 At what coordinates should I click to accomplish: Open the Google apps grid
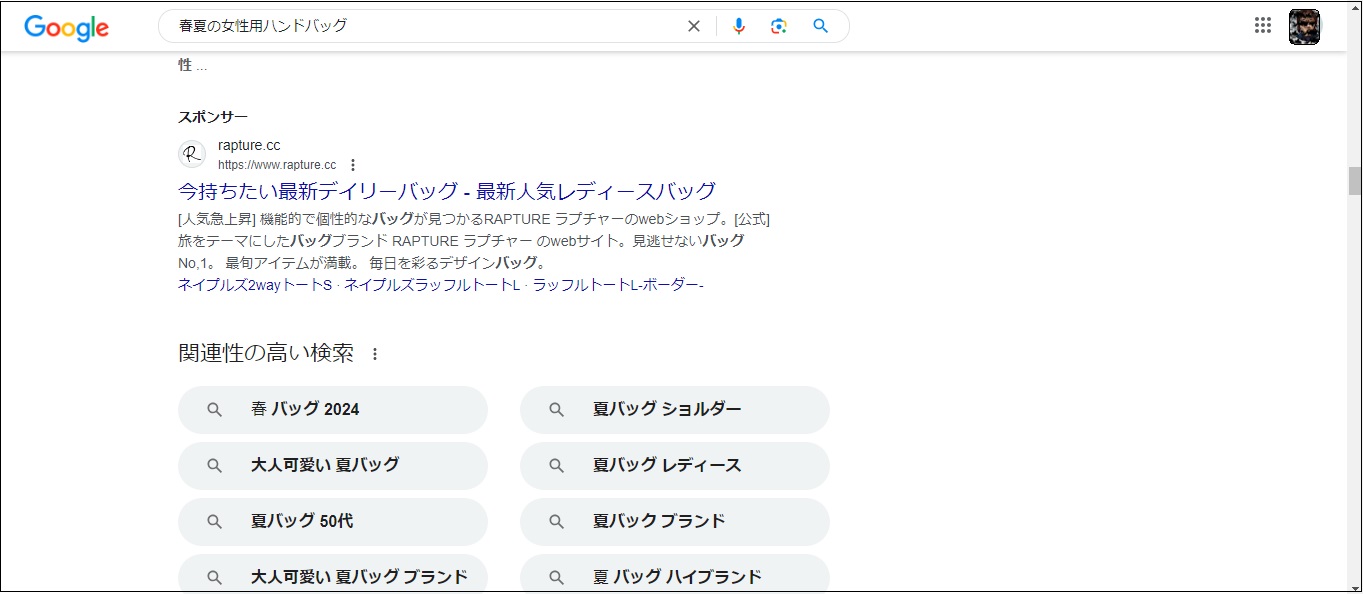click(x=1263, y=26)
